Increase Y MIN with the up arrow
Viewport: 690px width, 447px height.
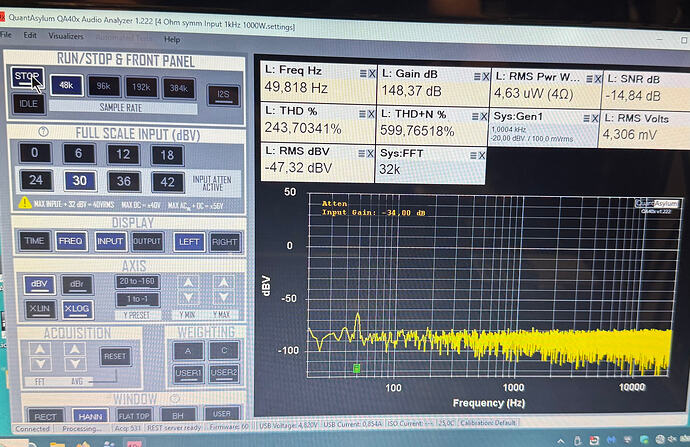click(x=188, y=282)
